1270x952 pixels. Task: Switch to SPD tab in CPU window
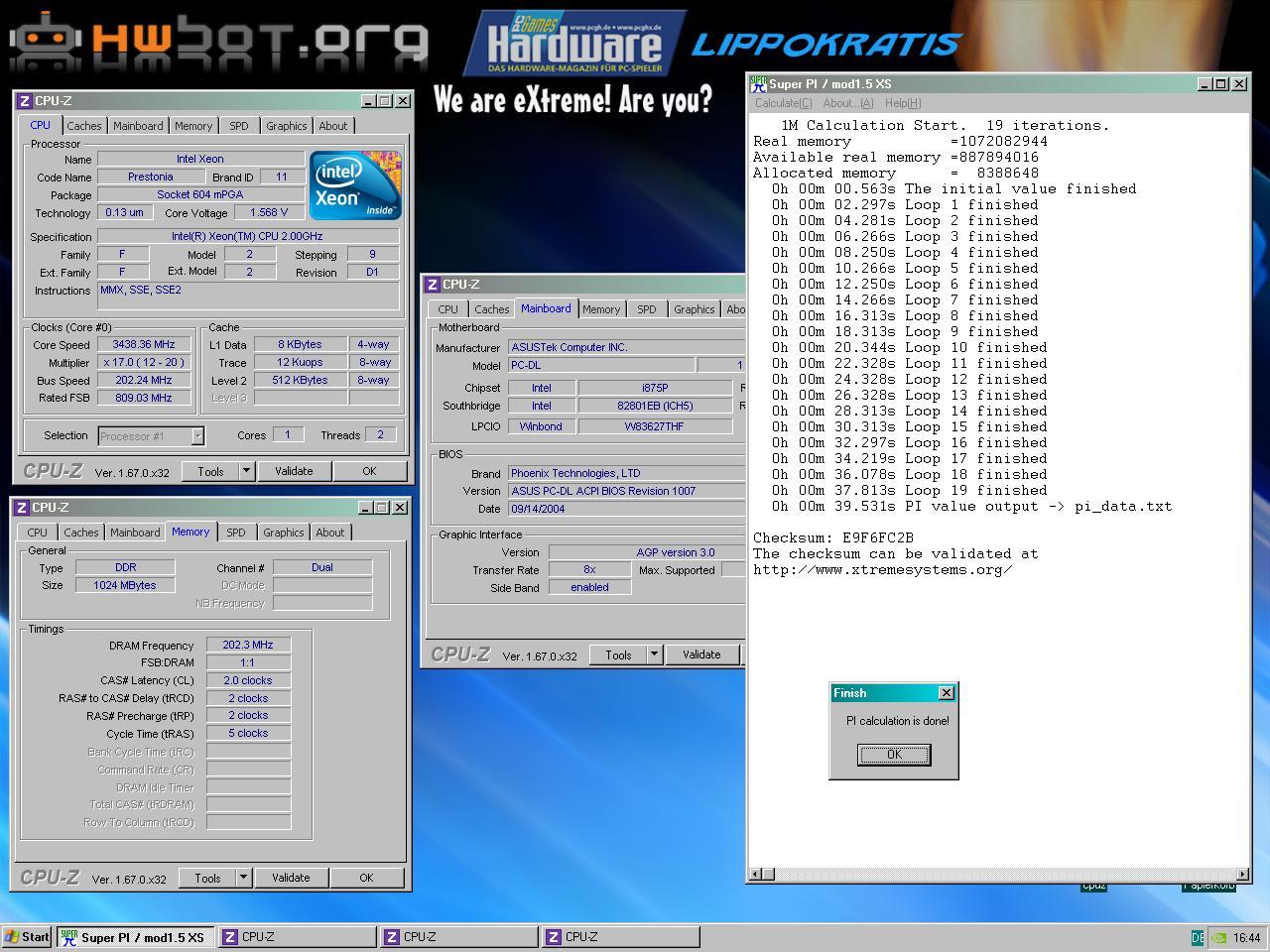click(239, 126)
